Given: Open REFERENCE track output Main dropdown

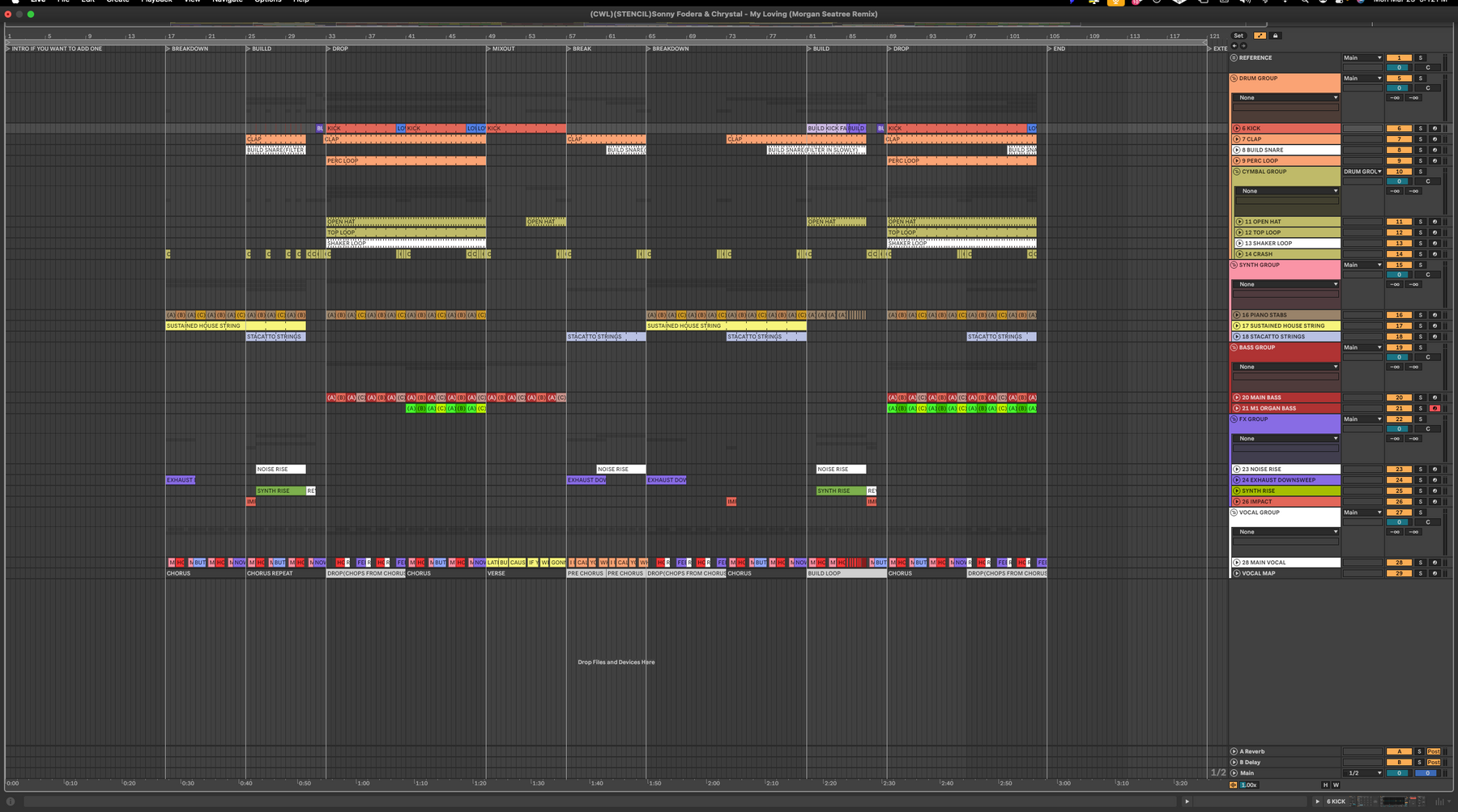Looking at the screenshot, I should click(x=1362, y=57).
